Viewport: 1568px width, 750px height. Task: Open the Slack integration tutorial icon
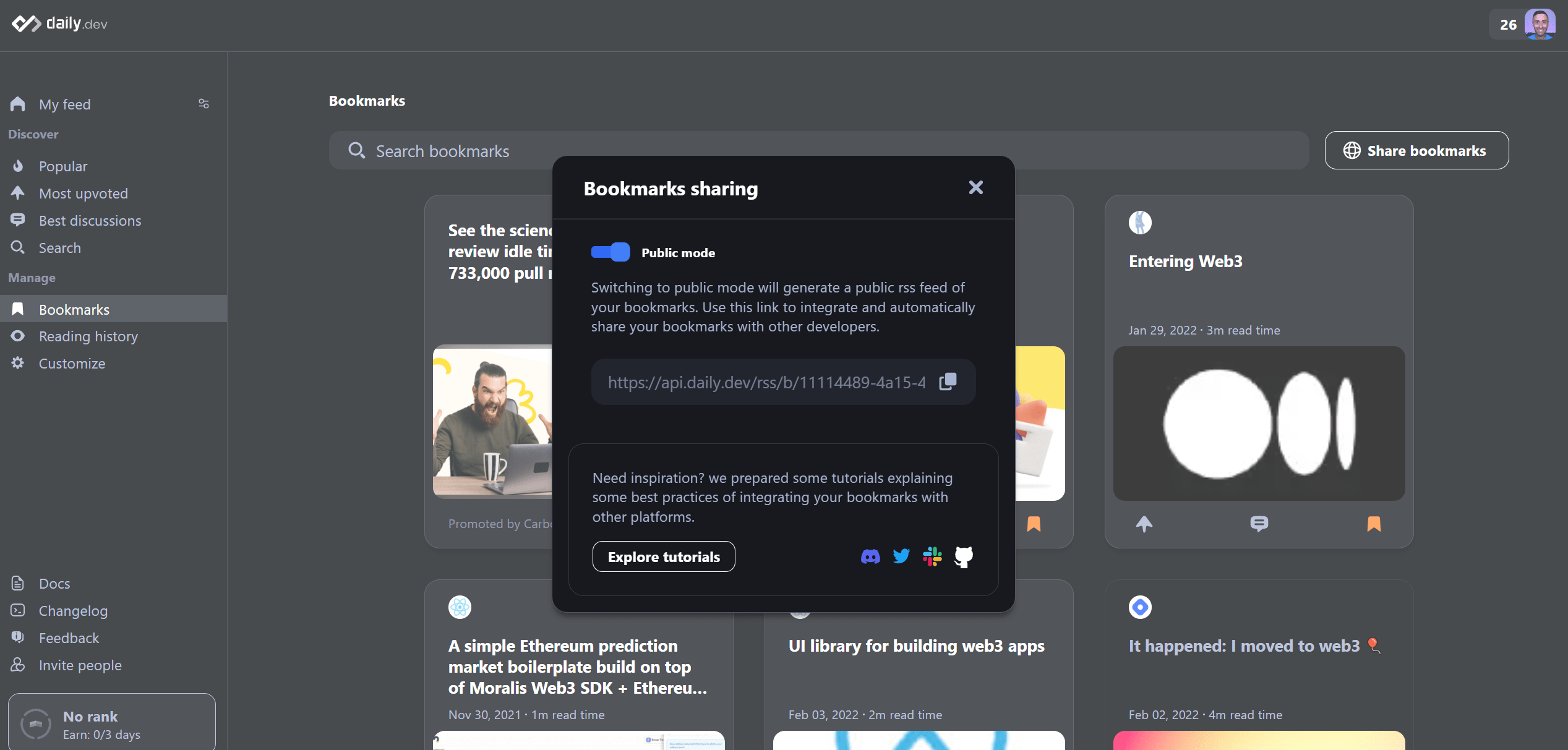tap(932, 556)
